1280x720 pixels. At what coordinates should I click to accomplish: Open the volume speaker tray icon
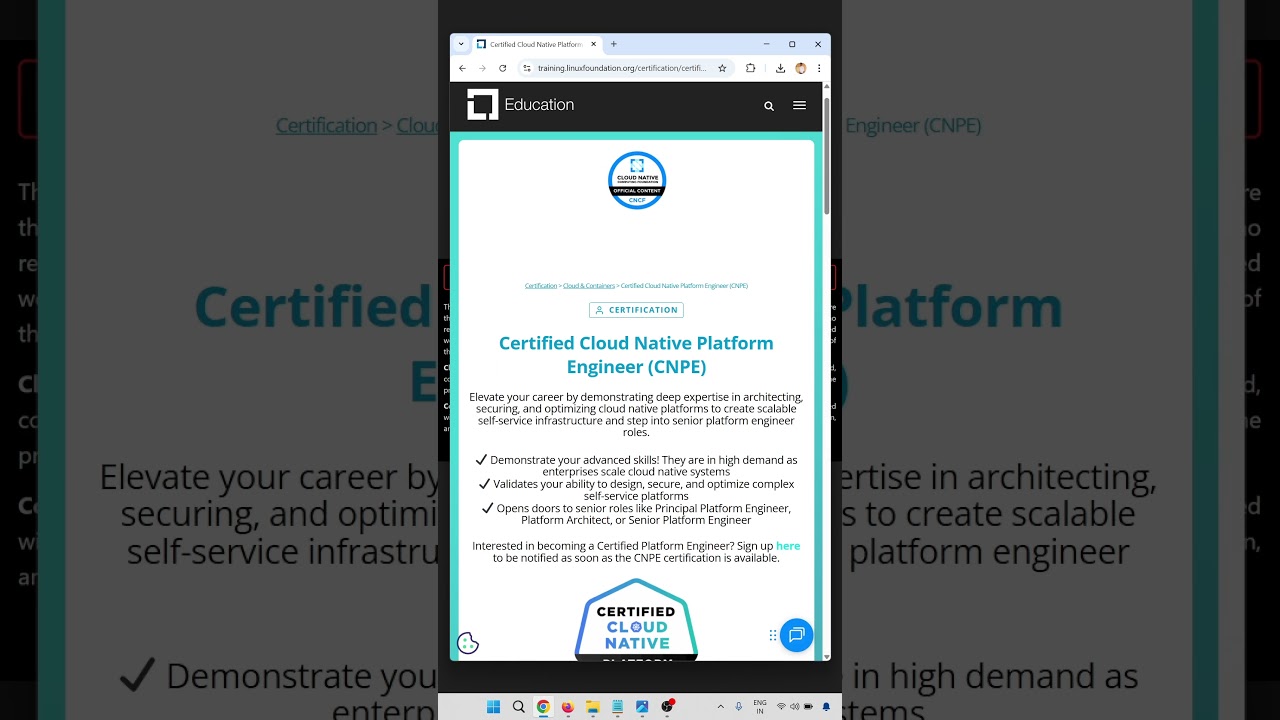coord(794,707)
